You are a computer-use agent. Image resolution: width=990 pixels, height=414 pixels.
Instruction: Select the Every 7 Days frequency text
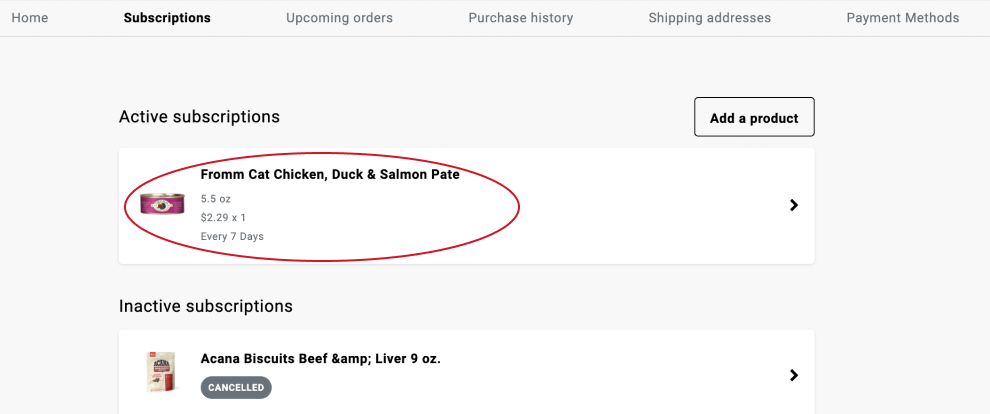tap(232, 236)
